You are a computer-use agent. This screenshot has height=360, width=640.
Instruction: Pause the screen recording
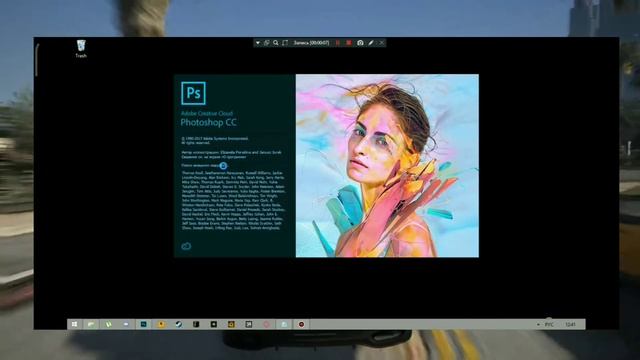pos(338,43)
